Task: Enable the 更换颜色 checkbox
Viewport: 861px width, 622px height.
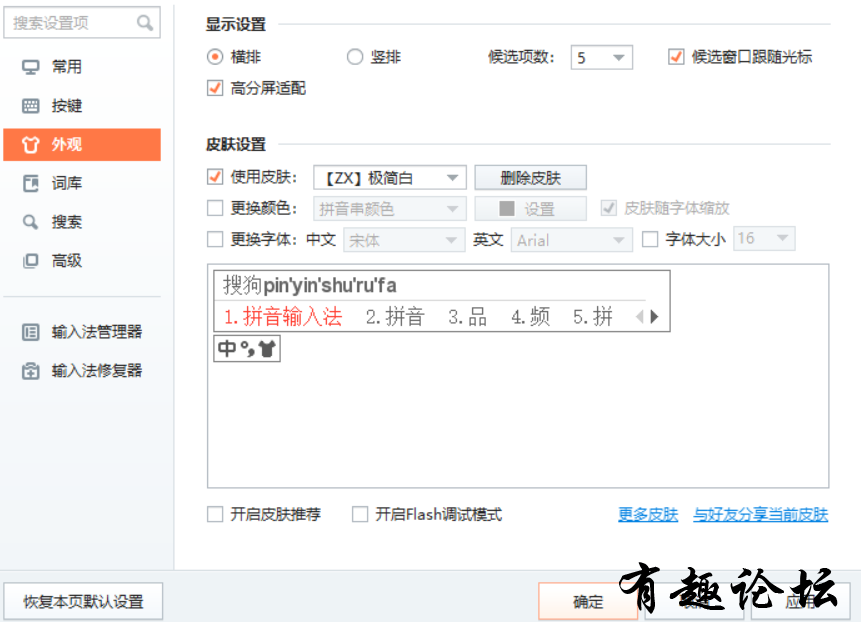Action: [215, 208]
